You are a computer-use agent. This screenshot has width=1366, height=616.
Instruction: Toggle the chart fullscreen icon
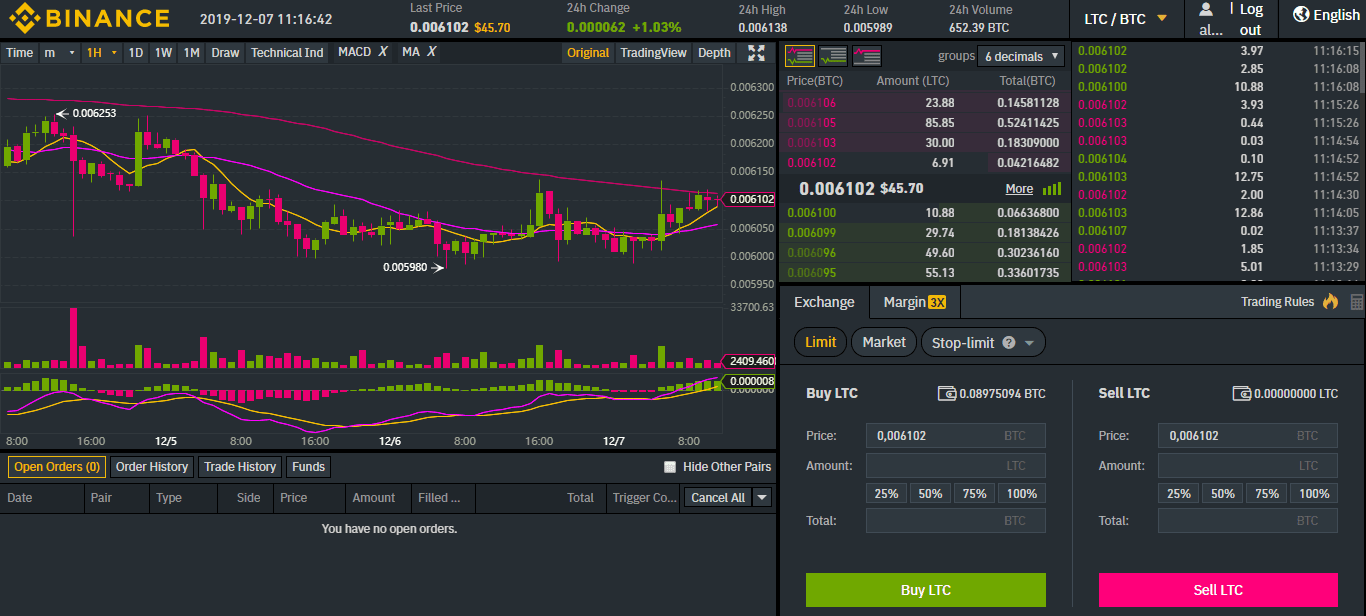pyautogui.click(x=756, y=53)
